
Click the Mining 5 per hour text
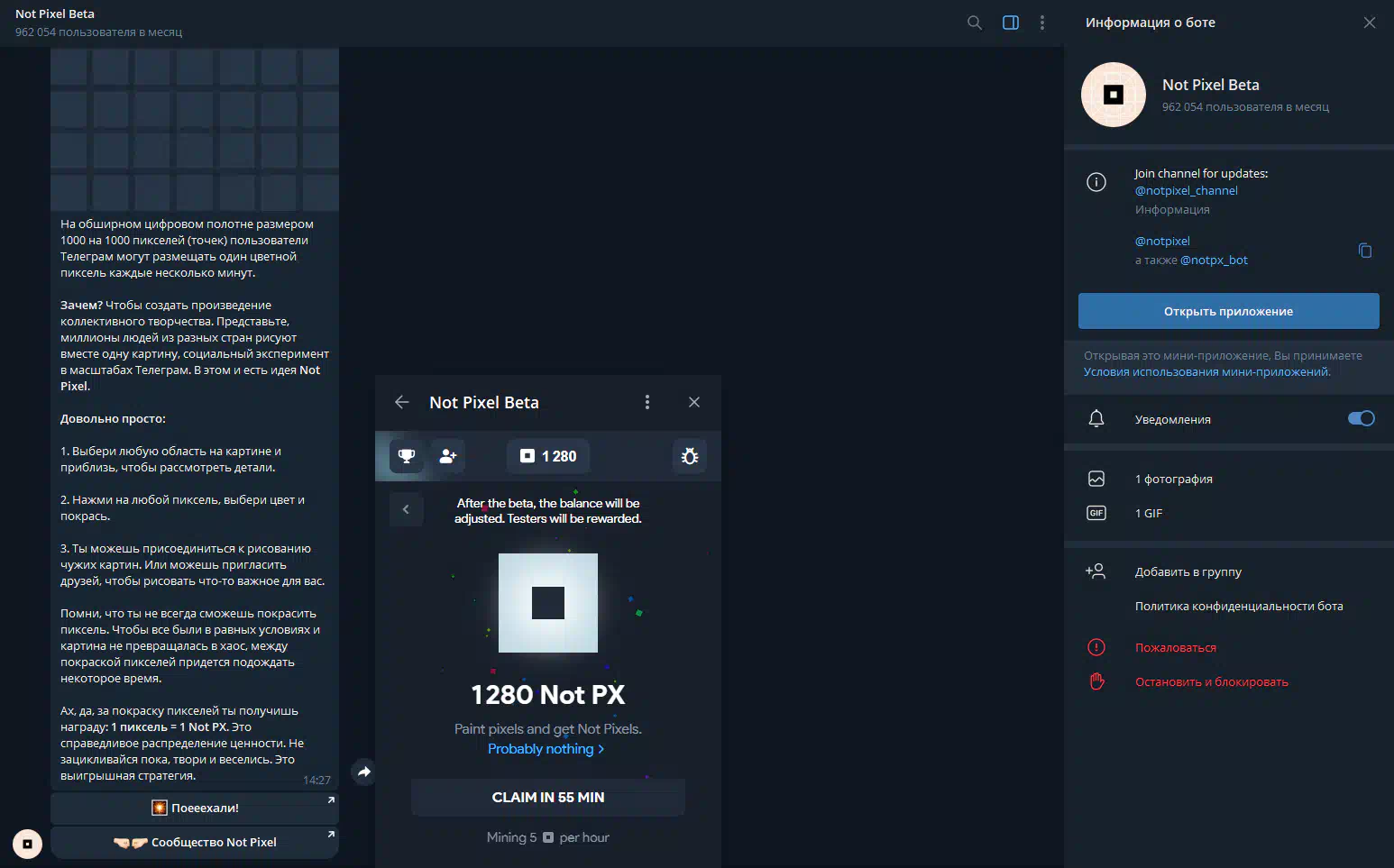tap(548, 837)
